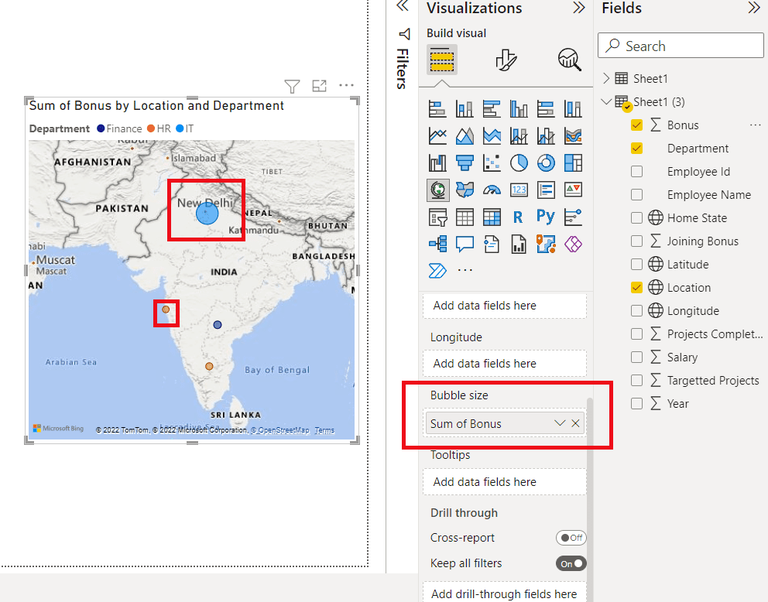Expand the Sheet1 table
Image resolution: width=768 pixels, height=602 pixels.
tap(606, 78)
